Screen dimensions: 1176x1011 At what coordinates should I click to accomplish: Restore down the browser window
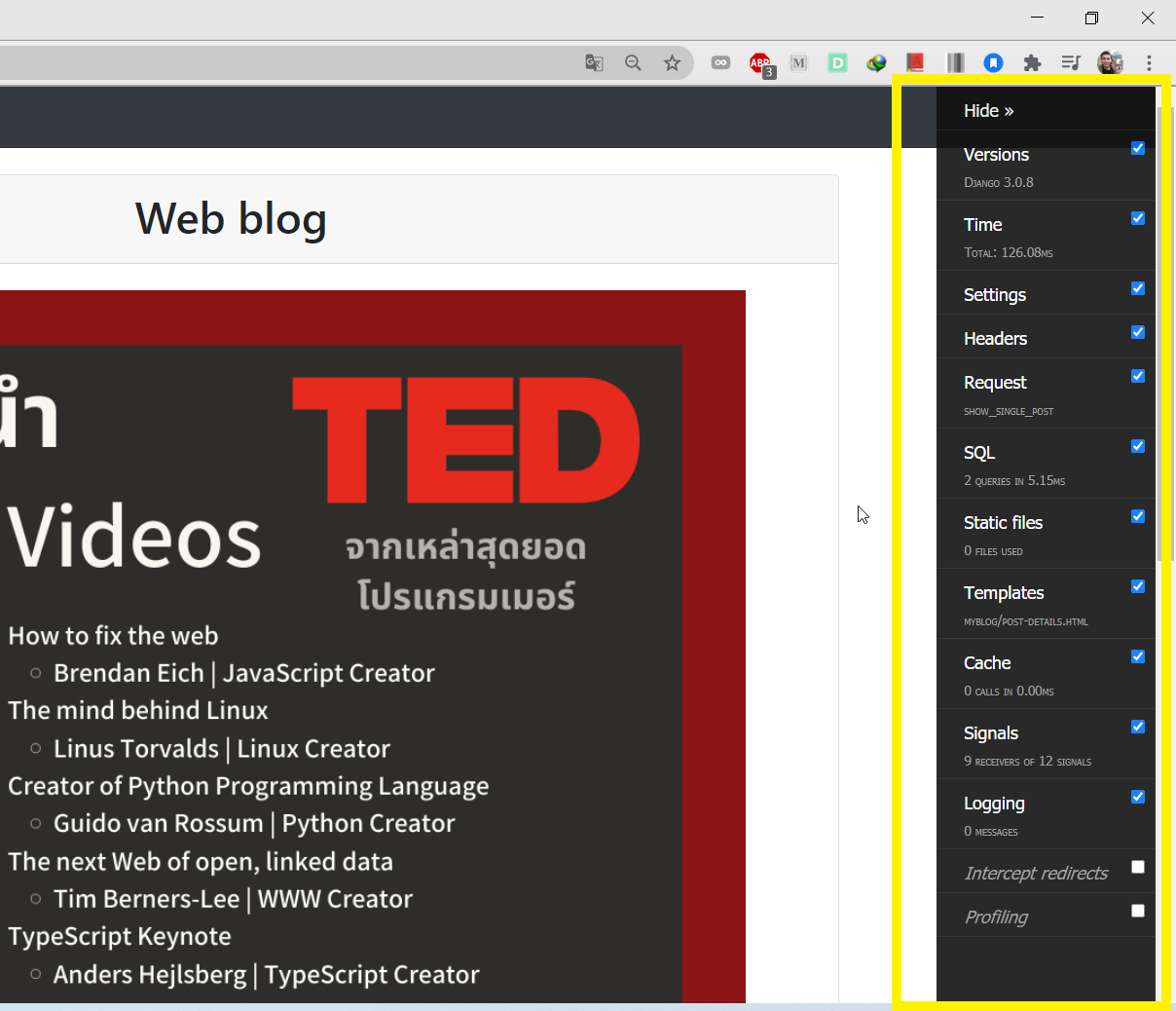[x=1091, y=18]
